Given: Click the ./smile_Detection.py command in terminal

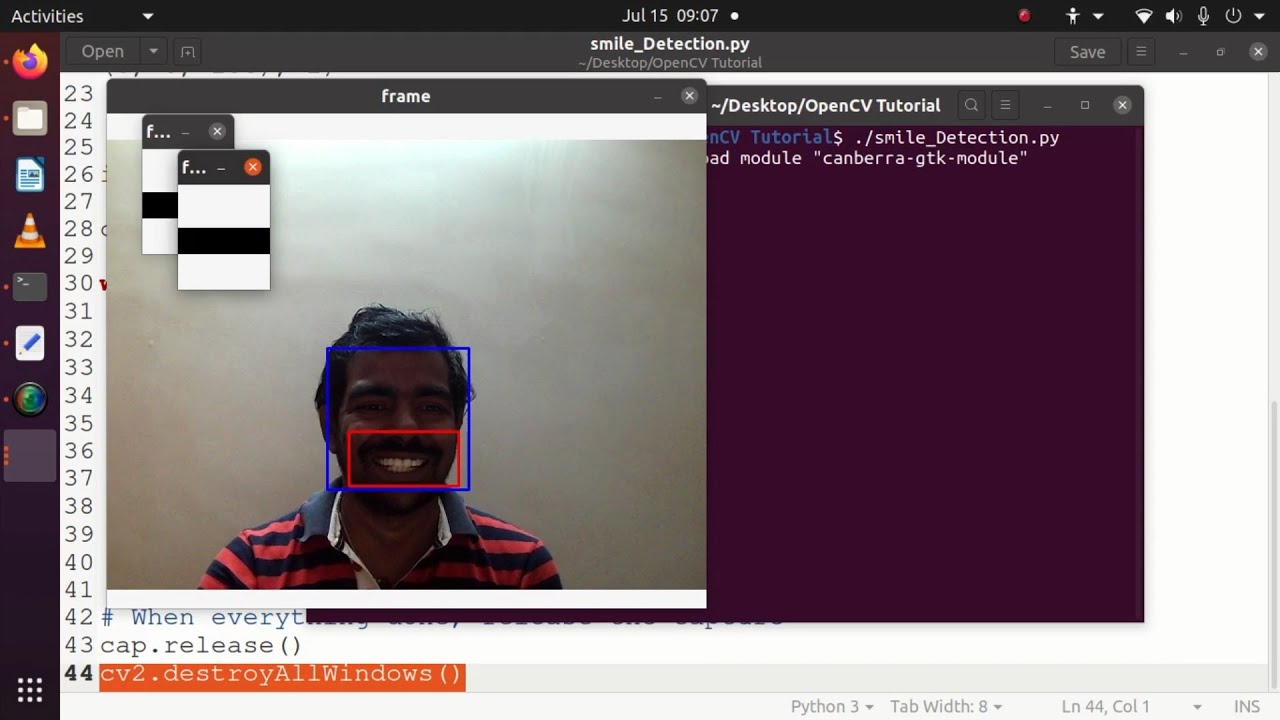Looking at the screenshot, I should click(x=957, y=137).
